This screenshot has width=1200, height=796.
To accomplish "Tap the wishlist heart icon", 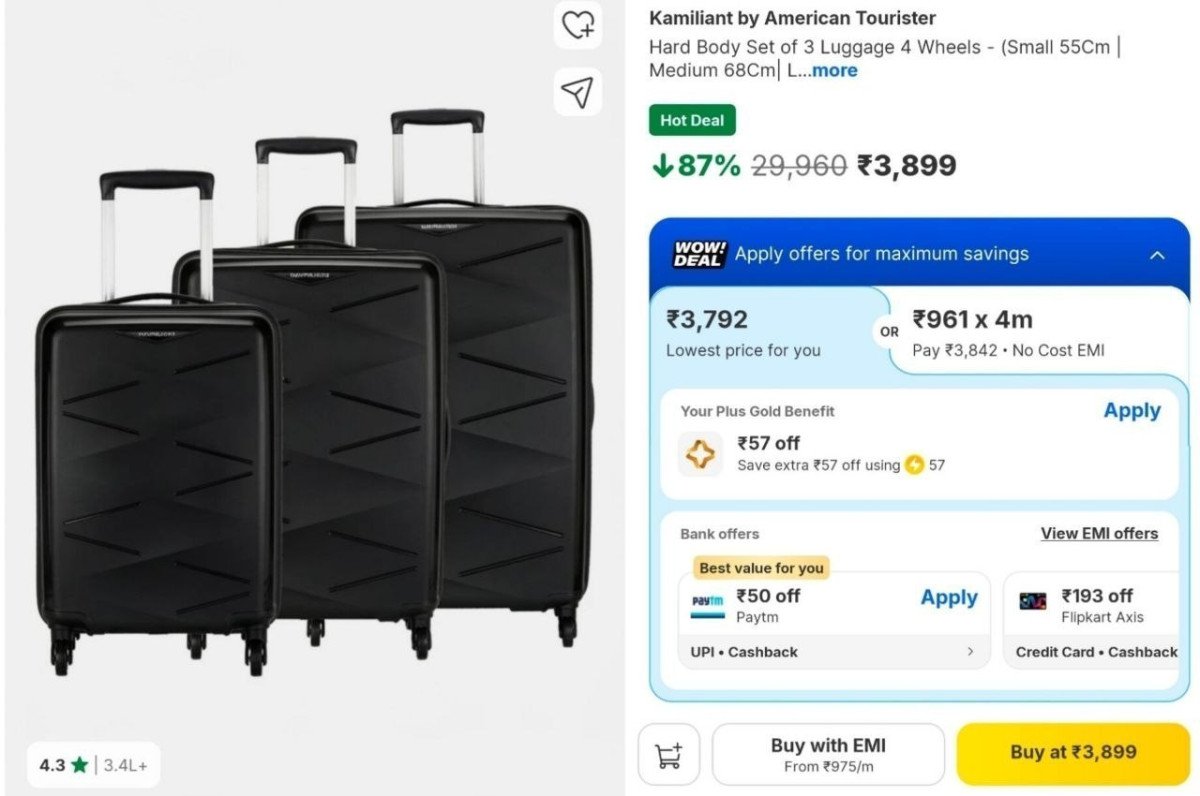I will tap(578, 25).
